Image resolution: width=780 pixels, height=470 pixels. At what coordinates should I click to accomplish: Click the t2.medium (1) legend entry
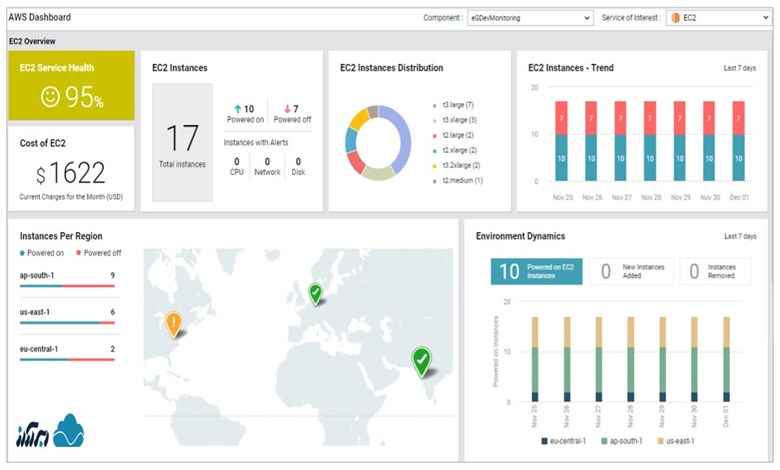[458, 181]
